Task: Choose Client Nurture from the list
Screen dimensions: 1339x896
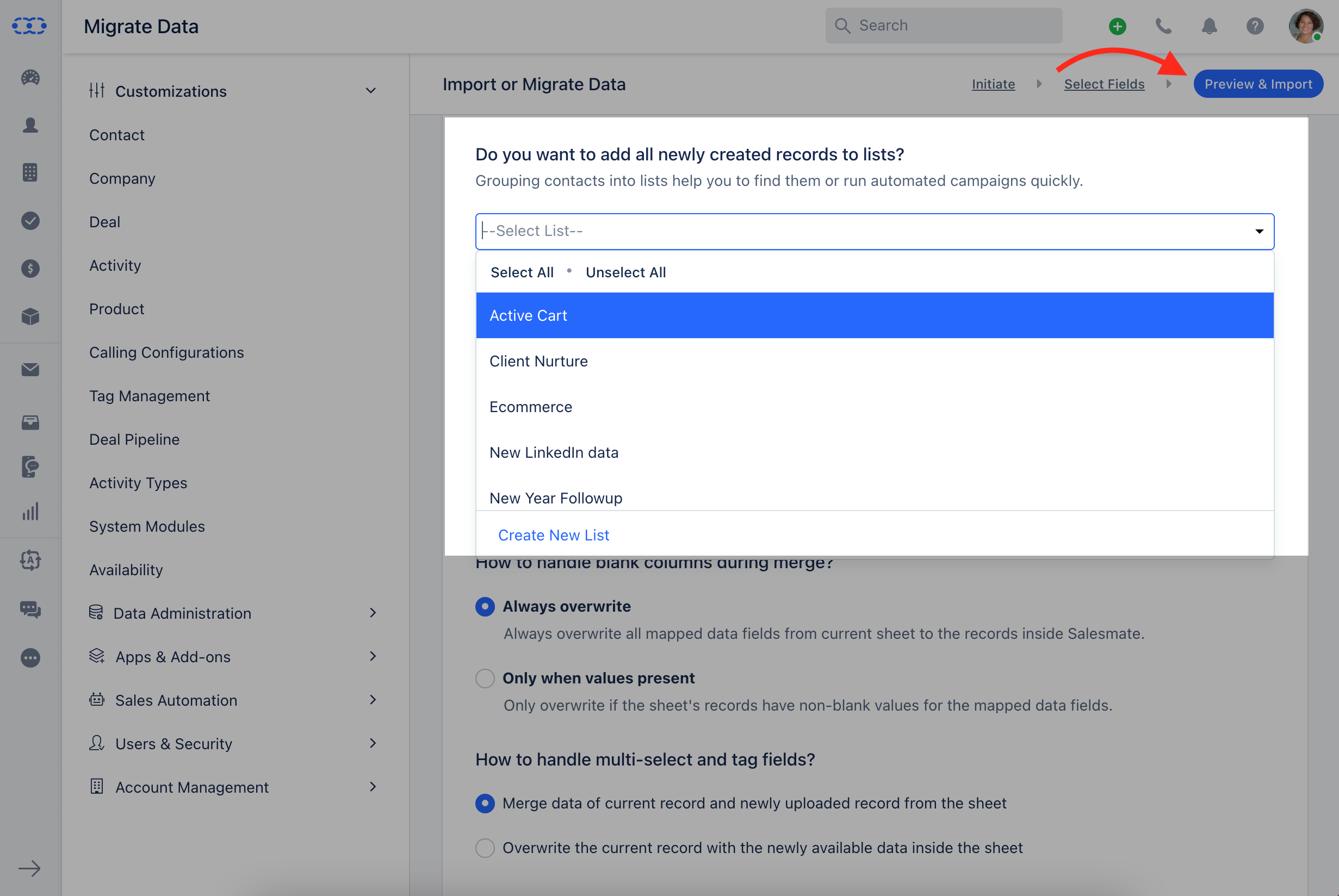Action: point(875,361)
